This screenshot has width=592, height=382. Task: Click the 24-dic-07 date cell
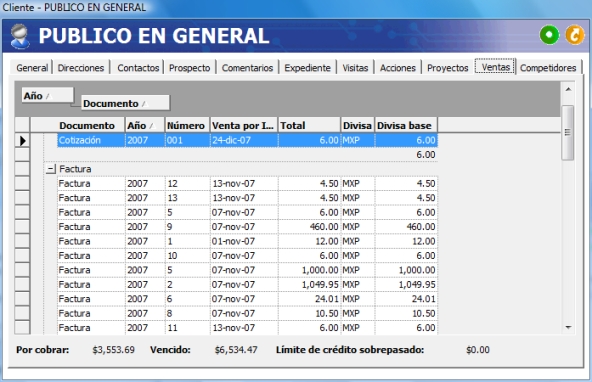click(x=244, y=140)
